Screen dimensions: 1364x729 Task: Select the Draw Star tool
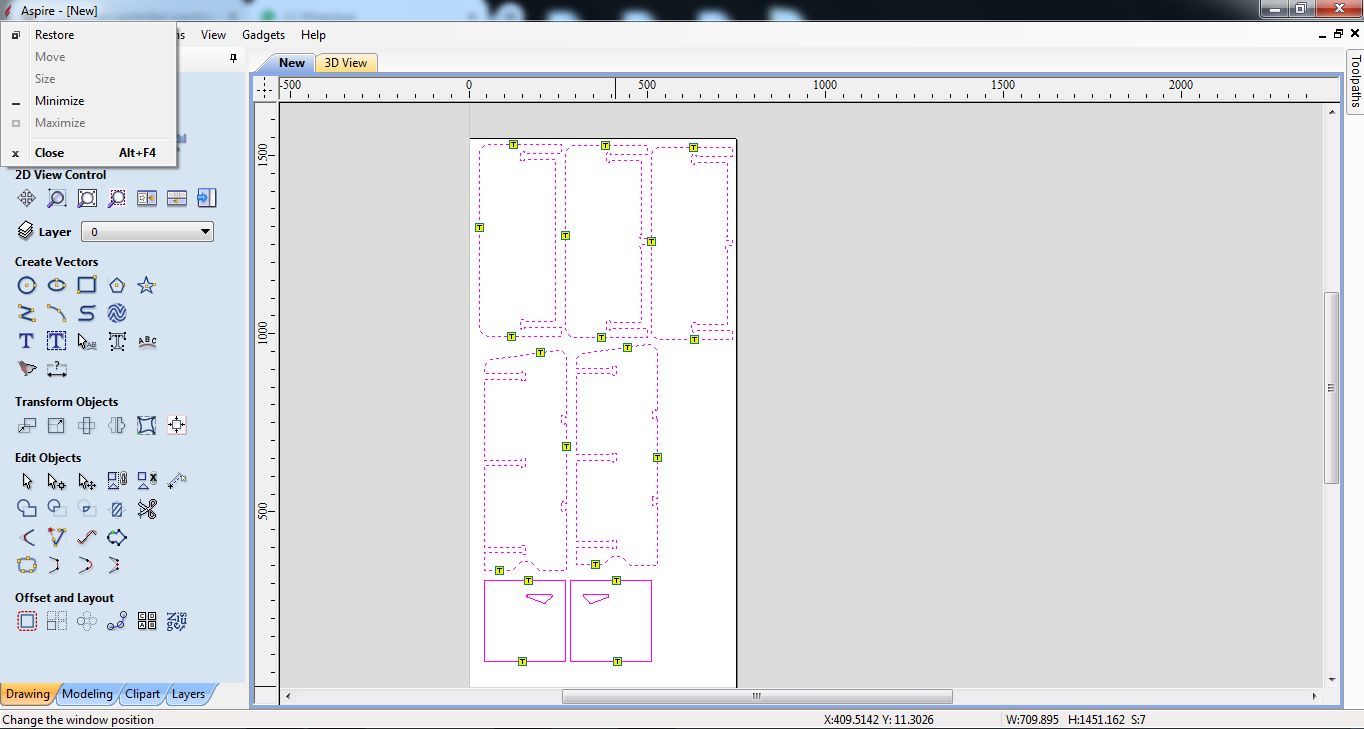point(147,285)
